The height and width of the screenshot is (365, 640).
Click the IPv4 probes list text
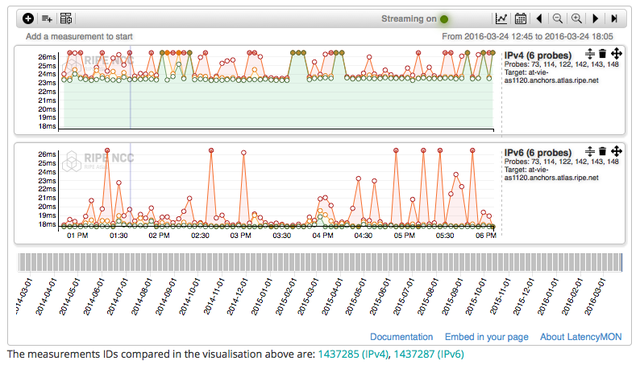click(562, 65)
